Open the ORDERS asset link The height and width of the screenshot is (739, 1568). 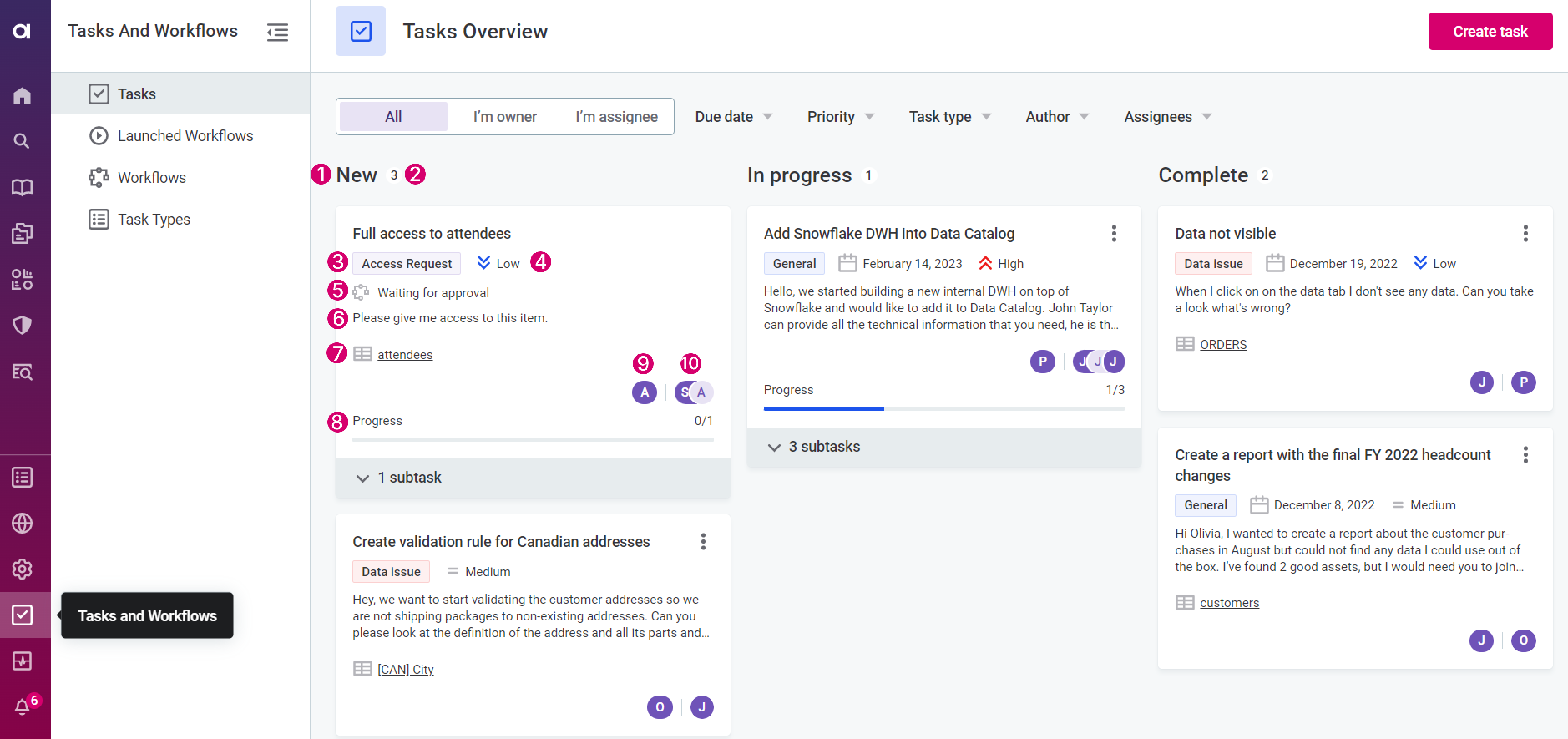click(x=1223, y=344)
